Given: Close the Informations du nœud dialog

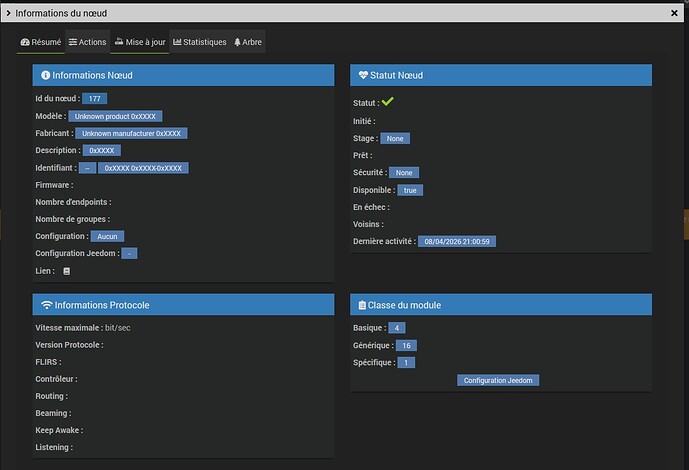Looking at the screenshot, I should tap(673, 13).
